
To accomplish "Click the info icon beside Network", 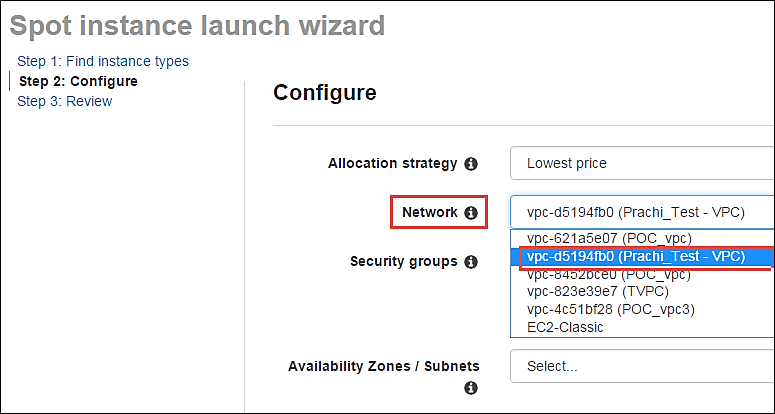I will coord(471,213).
